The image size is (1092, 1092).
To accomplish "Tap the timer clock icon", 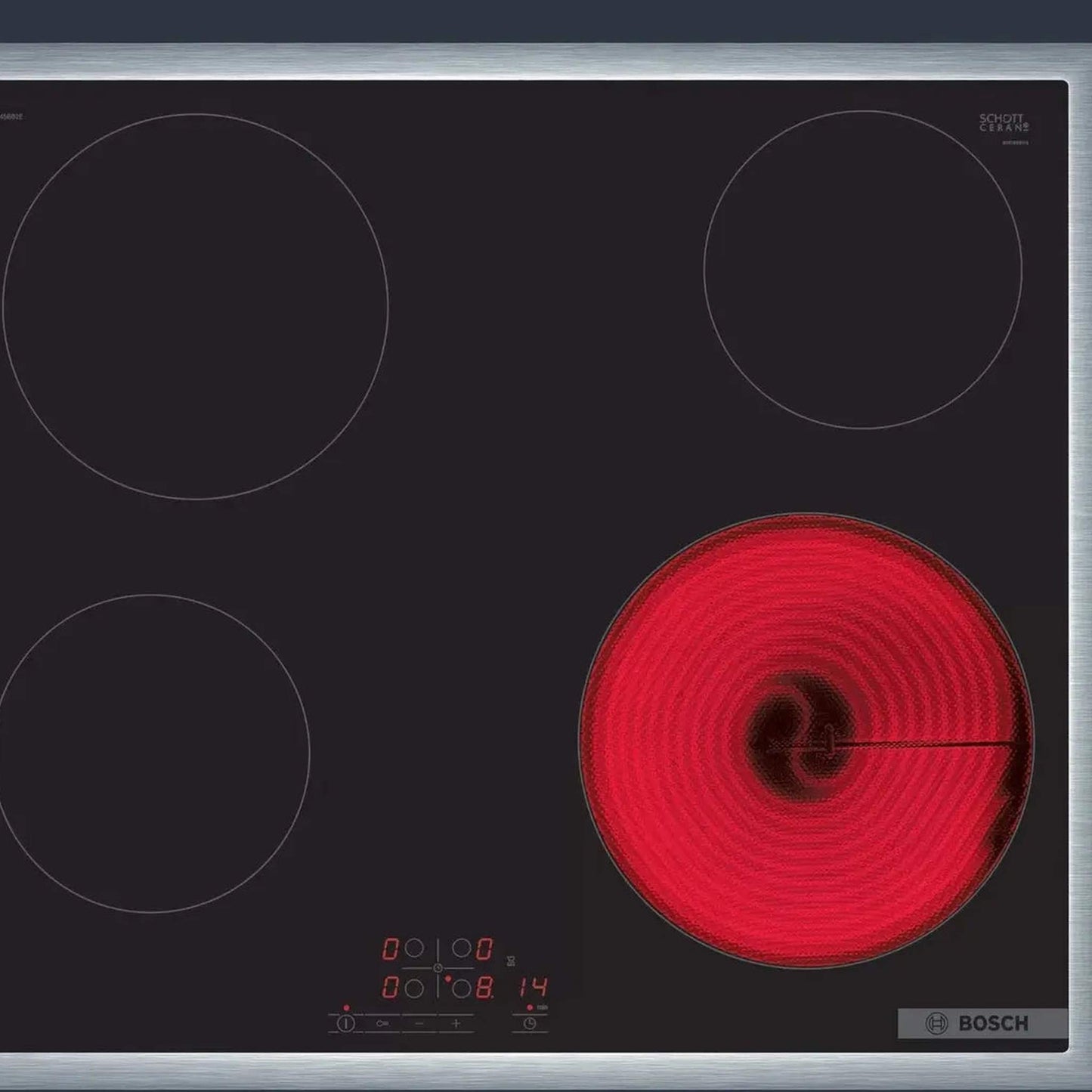I will 530,1023.
